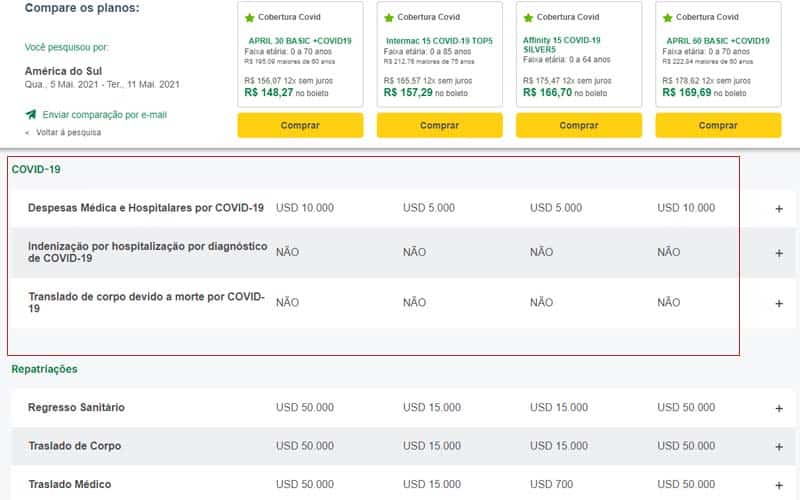Go back via Voltar à pesquisa link
This screenshot has height=500, width=800.
[68, 132]
